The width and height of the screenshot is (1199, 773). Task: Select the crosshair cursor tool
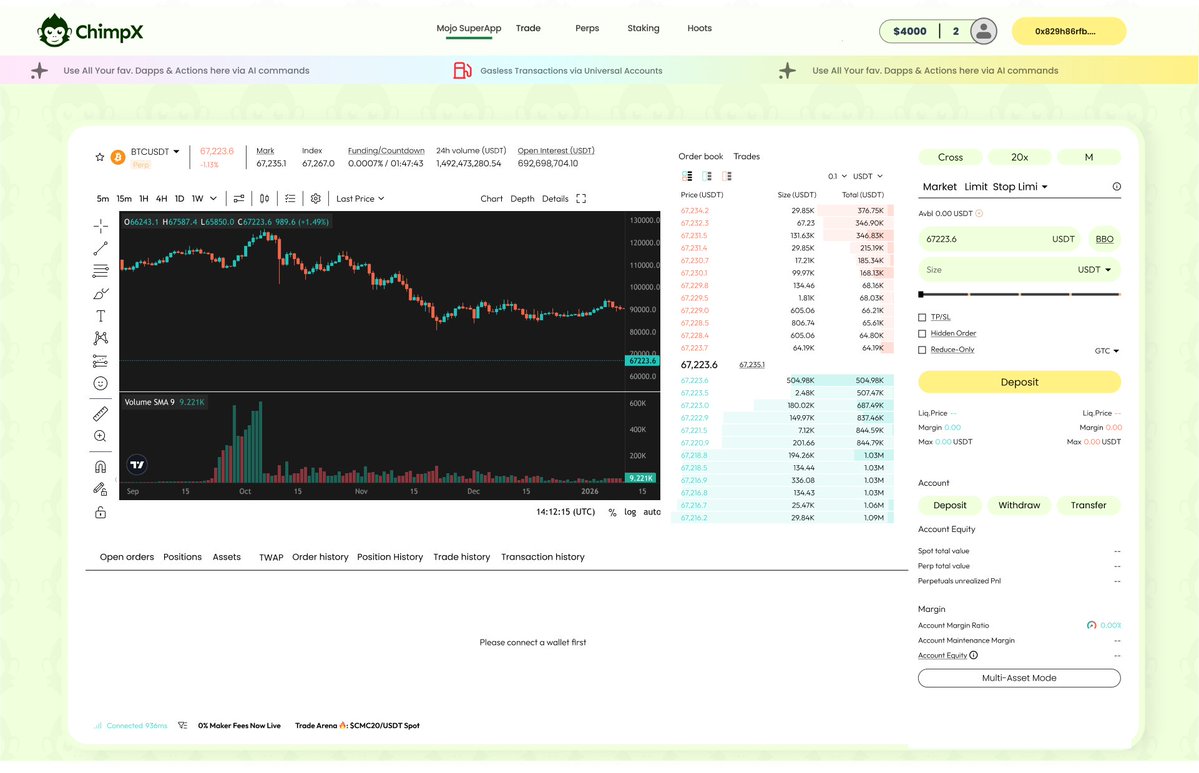pyautogui.click(x=100, y=226)
